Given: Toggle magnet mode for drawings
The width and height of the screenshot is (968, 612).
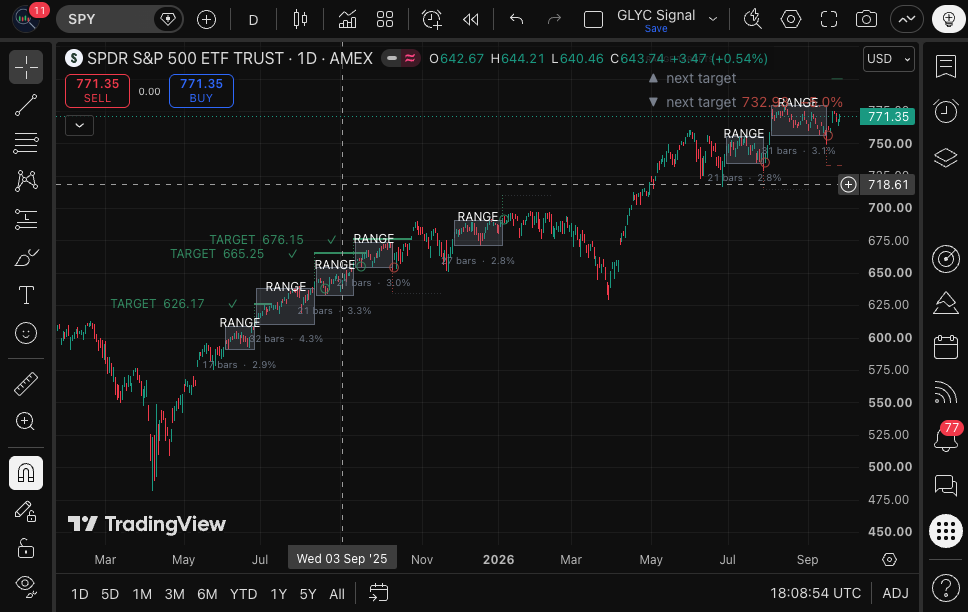Looking at the screenshot, I should click(26, 473).
